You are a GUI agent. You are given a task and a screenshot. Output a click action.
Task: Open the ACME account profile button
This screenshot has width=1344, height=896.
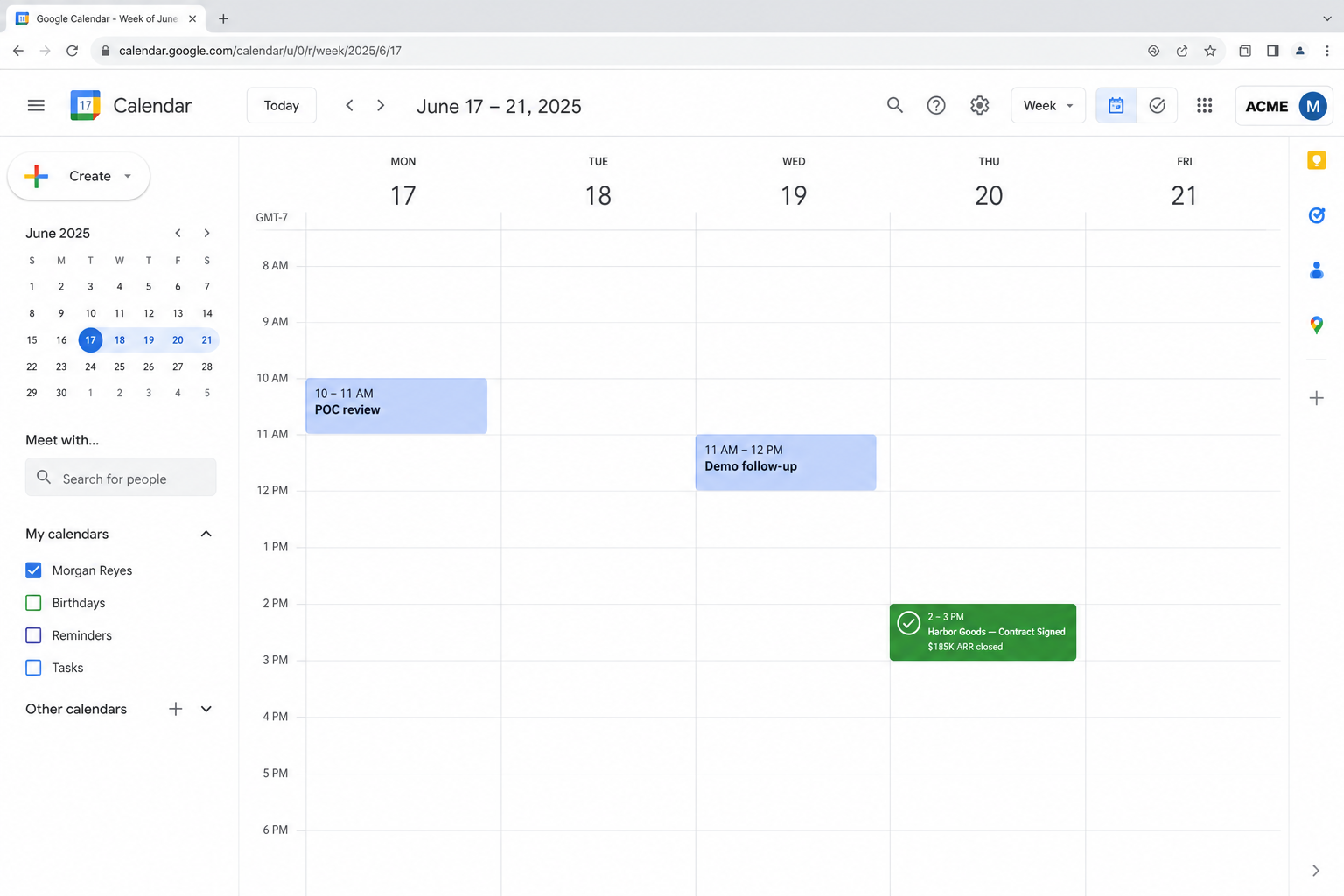(1284, 106)
